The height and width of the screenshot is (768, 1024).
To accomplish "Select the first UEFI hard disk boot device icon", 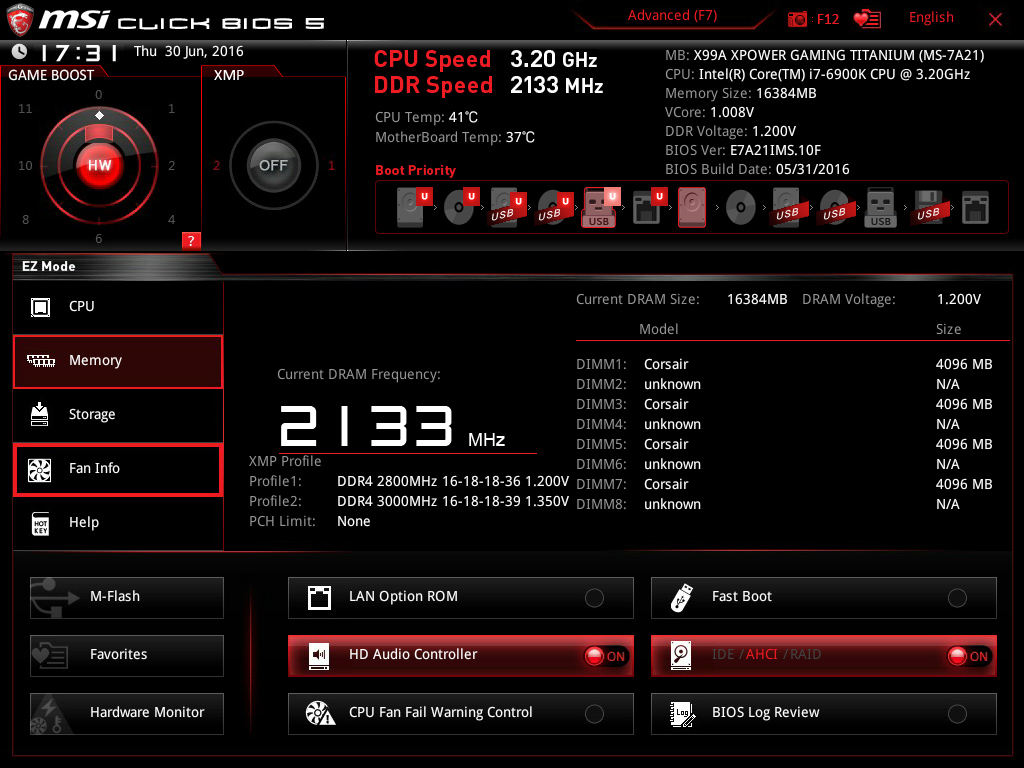I will click(414, 207).
